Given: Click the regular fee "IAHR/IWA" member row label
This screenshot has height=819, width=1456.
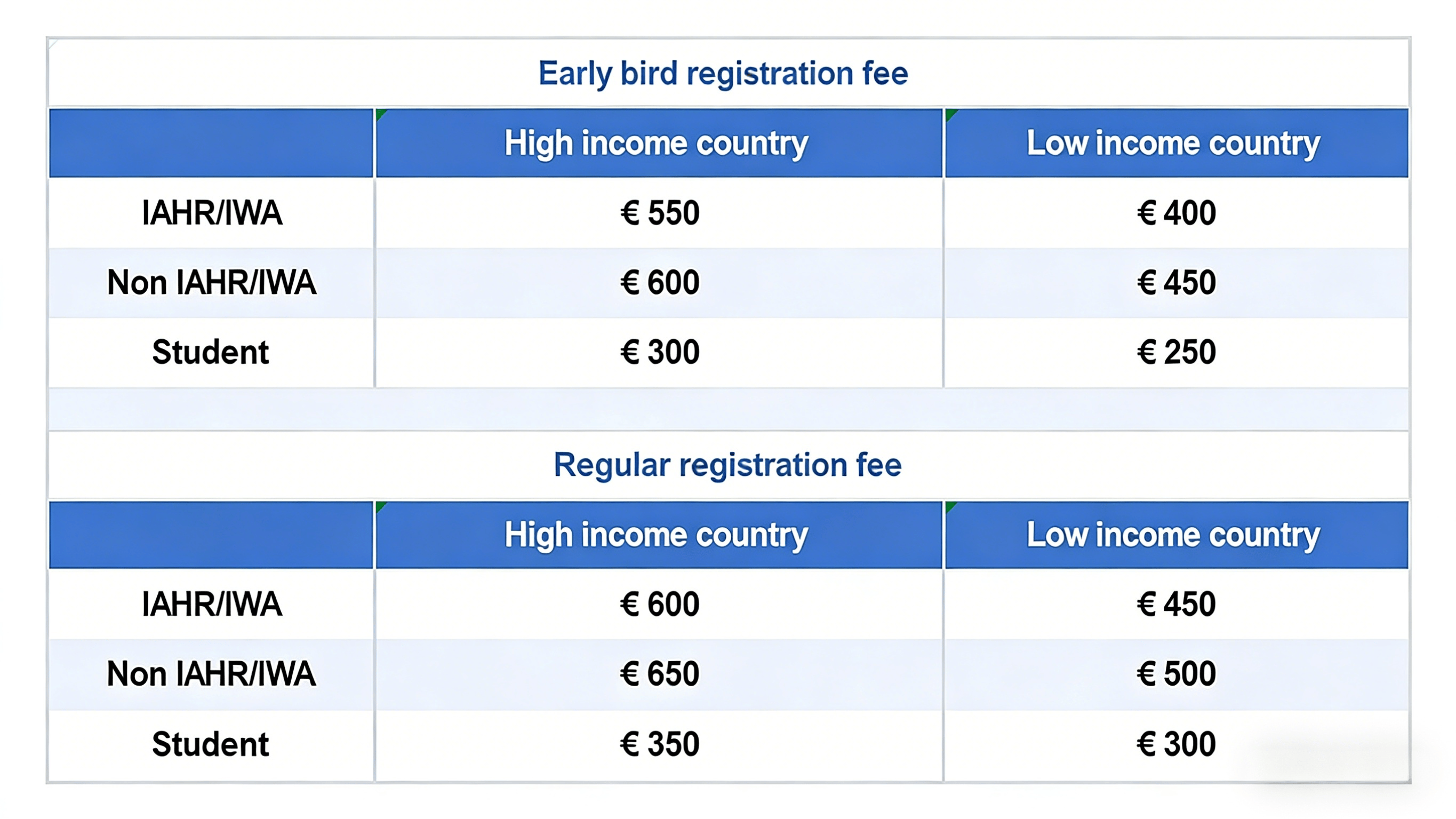Looking at the screenshot, I should point(211,605).
